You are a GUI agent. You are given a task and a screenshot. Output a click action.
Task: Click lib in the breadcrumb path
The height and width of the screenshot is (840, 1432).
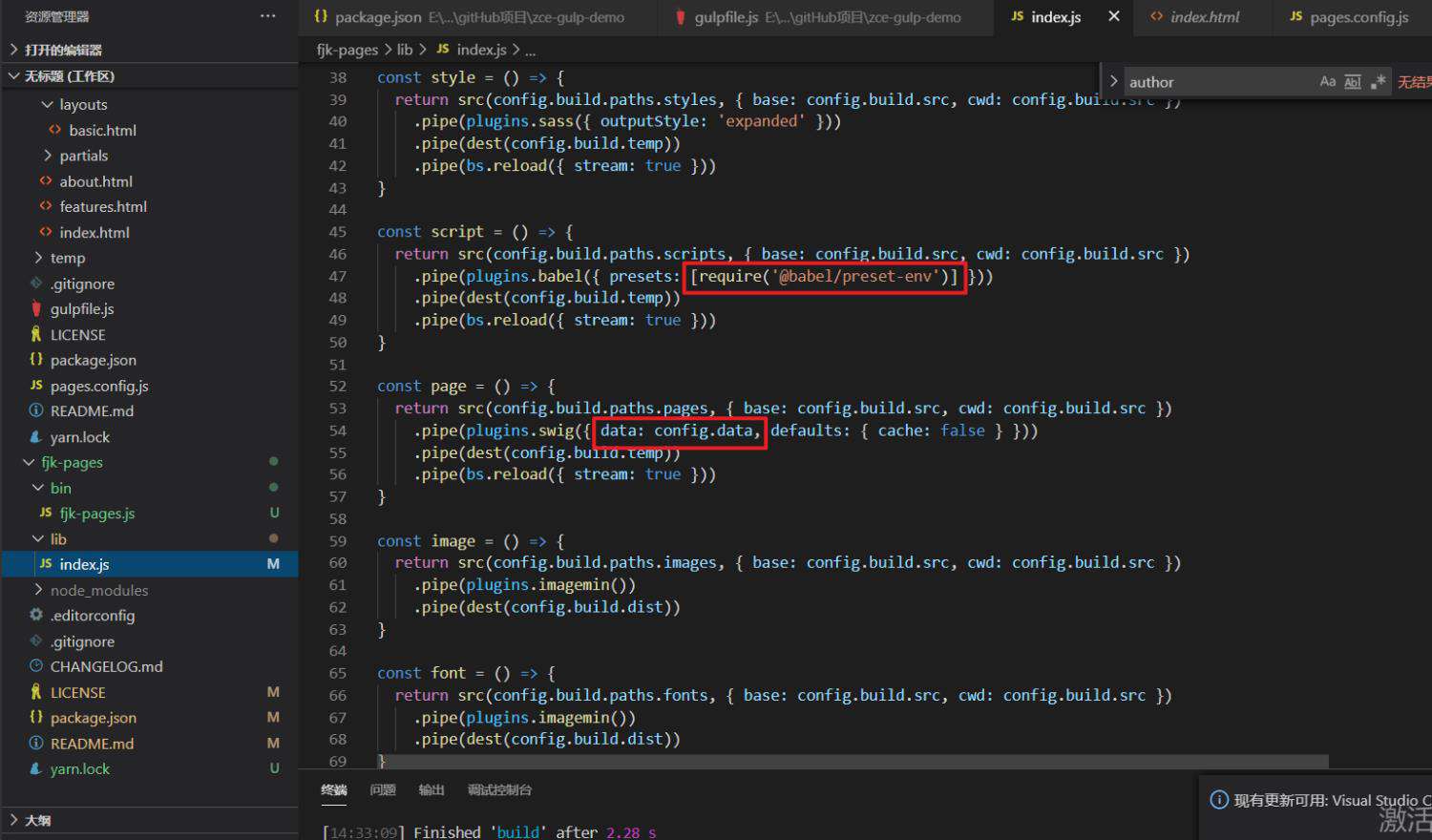coord(405,50)
